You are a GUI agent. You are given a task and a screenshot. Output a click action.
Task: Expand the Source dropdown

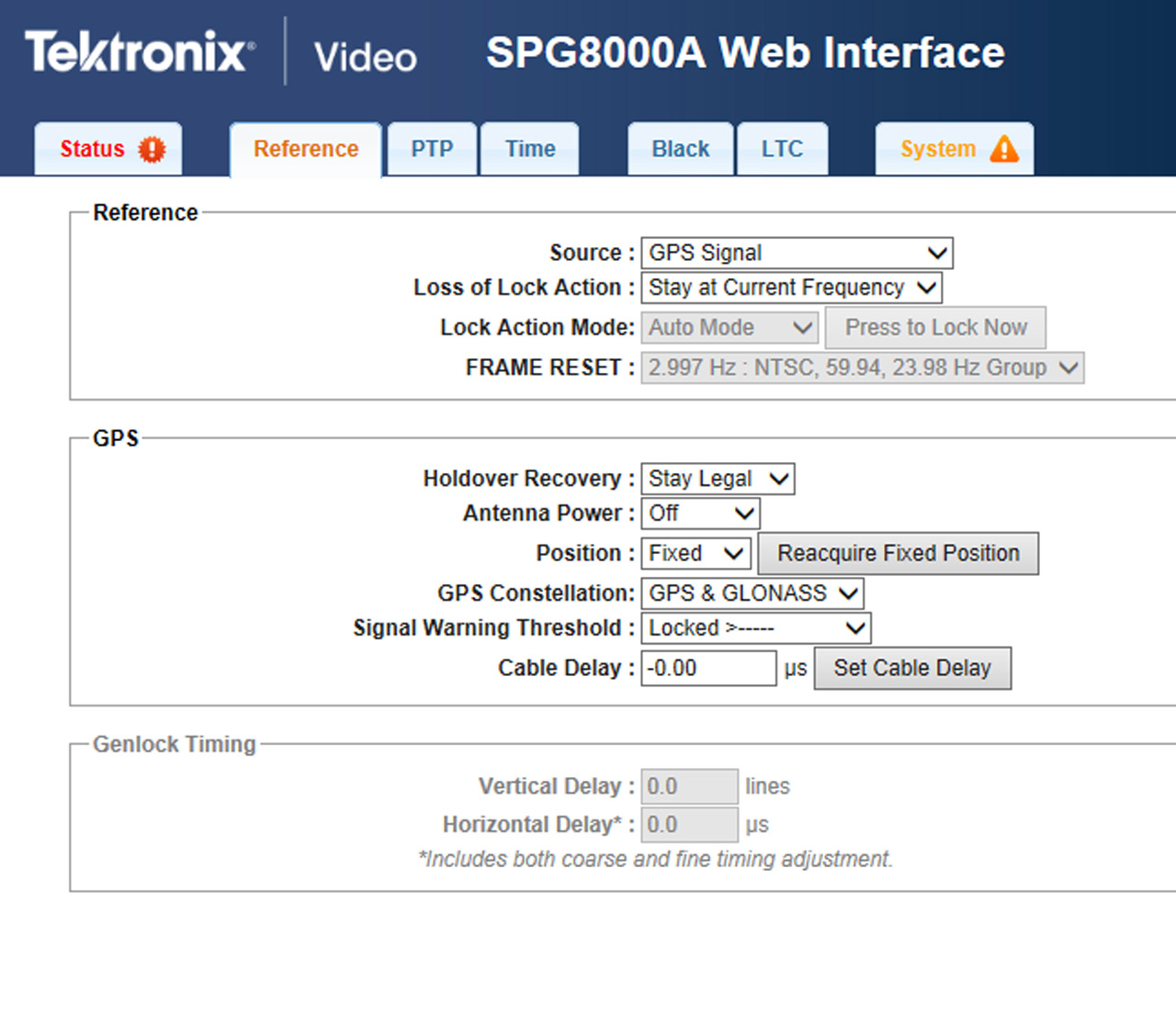(797, 253)
